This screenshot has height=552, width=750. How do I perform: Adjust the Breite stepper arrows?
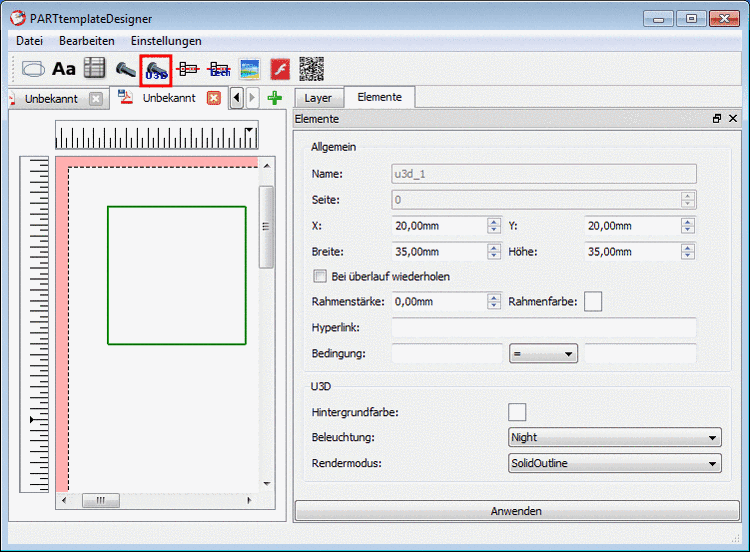494,252
